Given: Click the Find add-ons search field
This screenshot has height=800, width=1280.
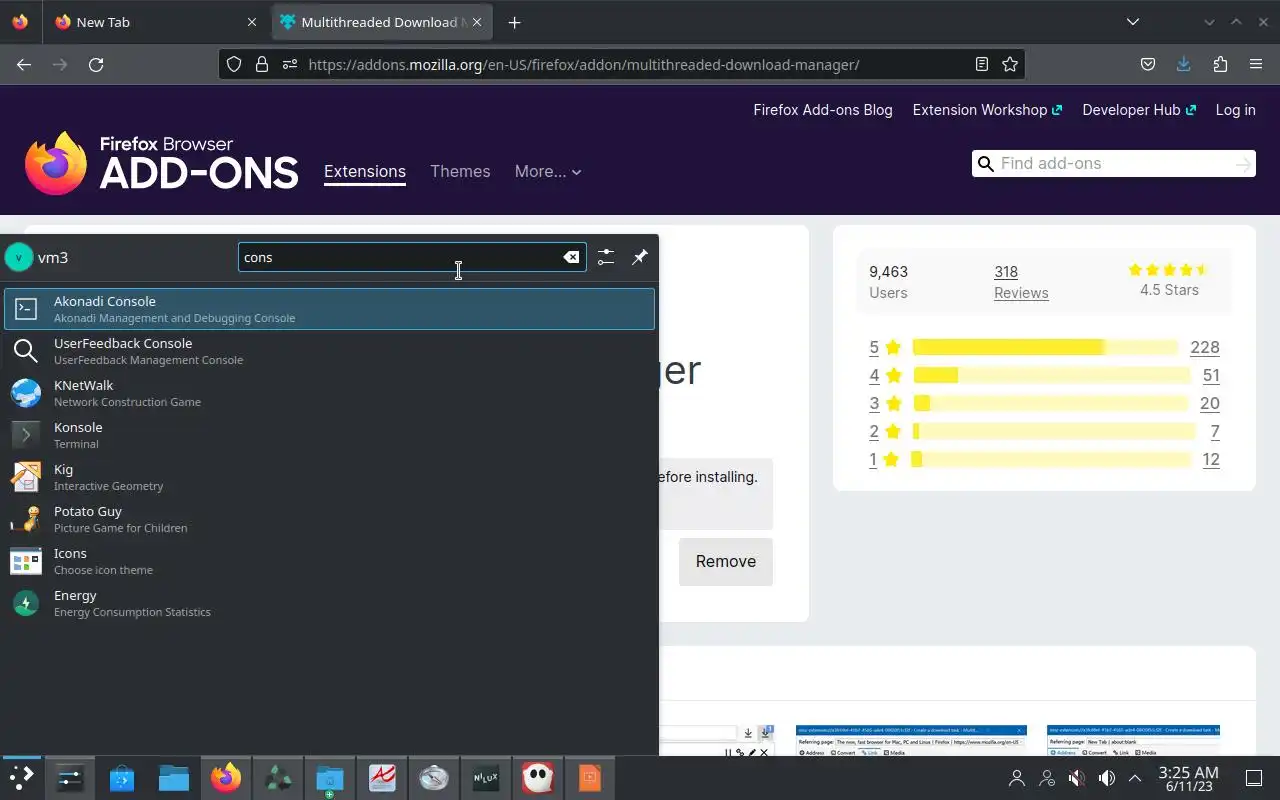Looking at the screenshot, I should pyautogui.click(x=1114, y=163).
